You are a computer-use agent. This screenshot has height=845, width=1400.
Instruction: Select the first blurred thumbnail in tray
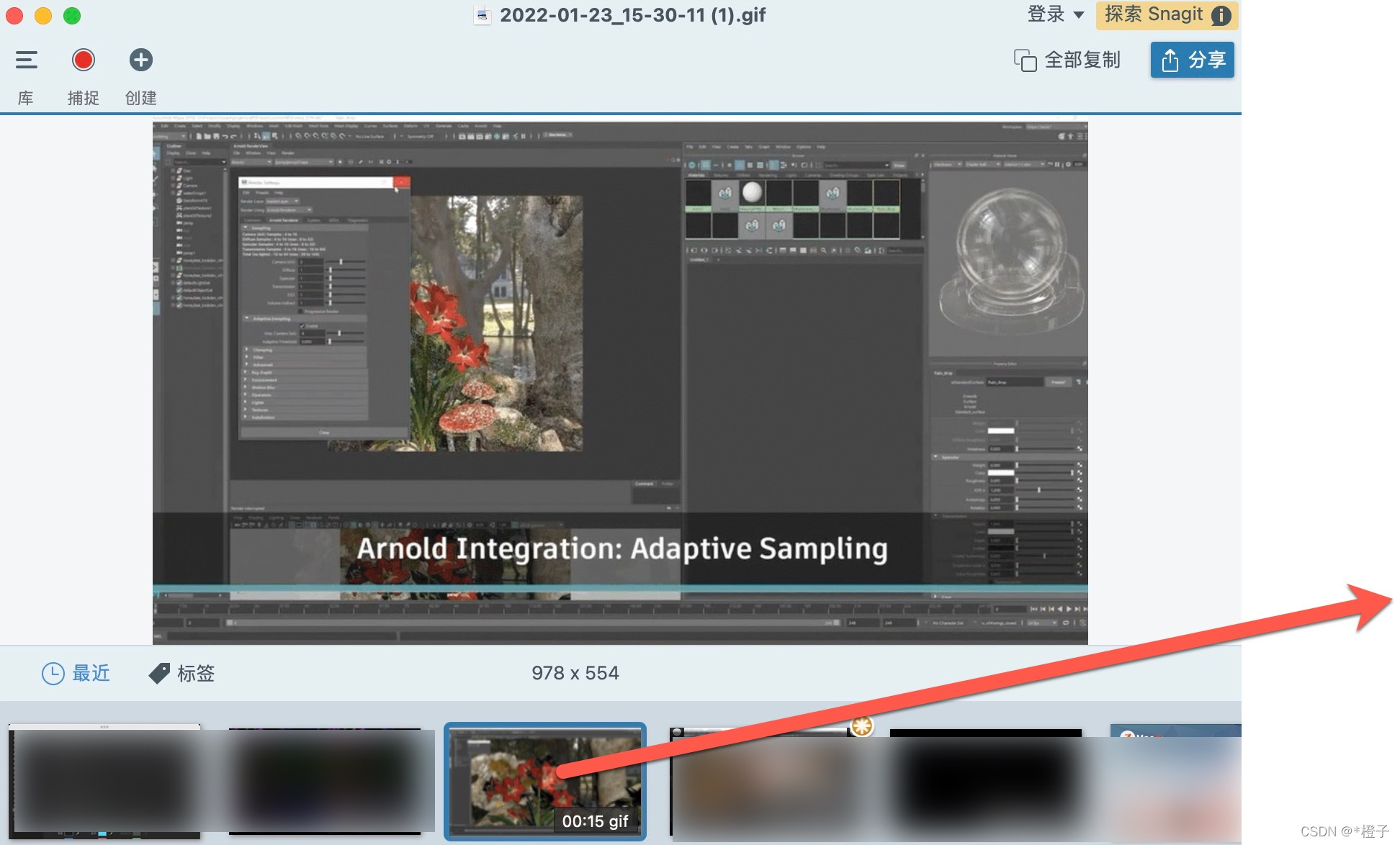coord(104,781)
